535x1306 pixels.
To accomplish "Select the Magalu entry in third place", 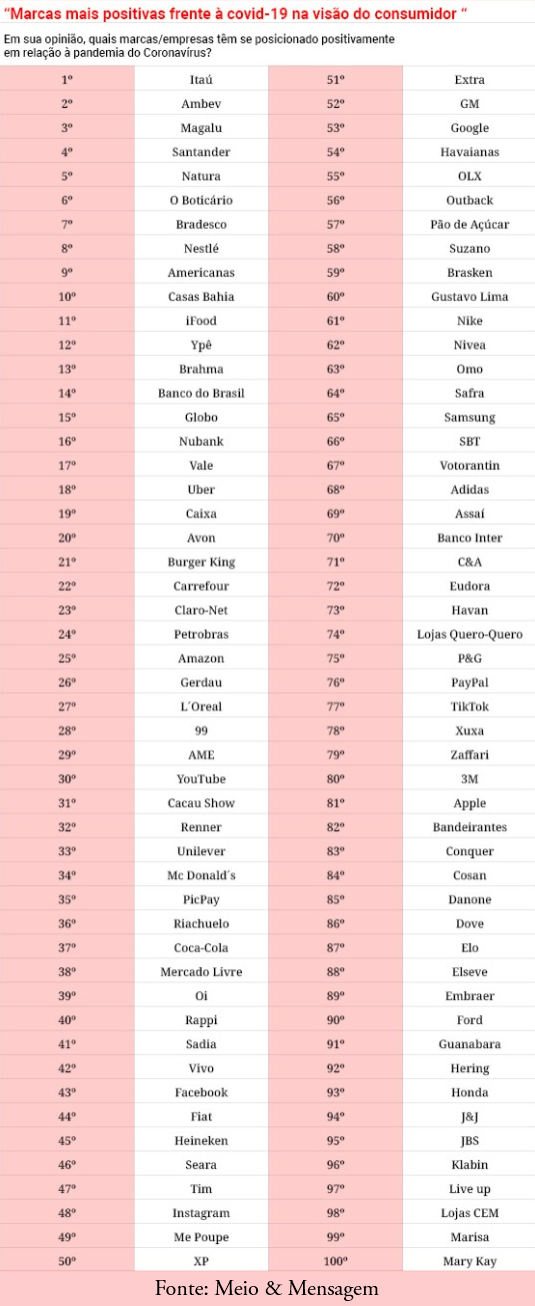I will pos(201,128).
